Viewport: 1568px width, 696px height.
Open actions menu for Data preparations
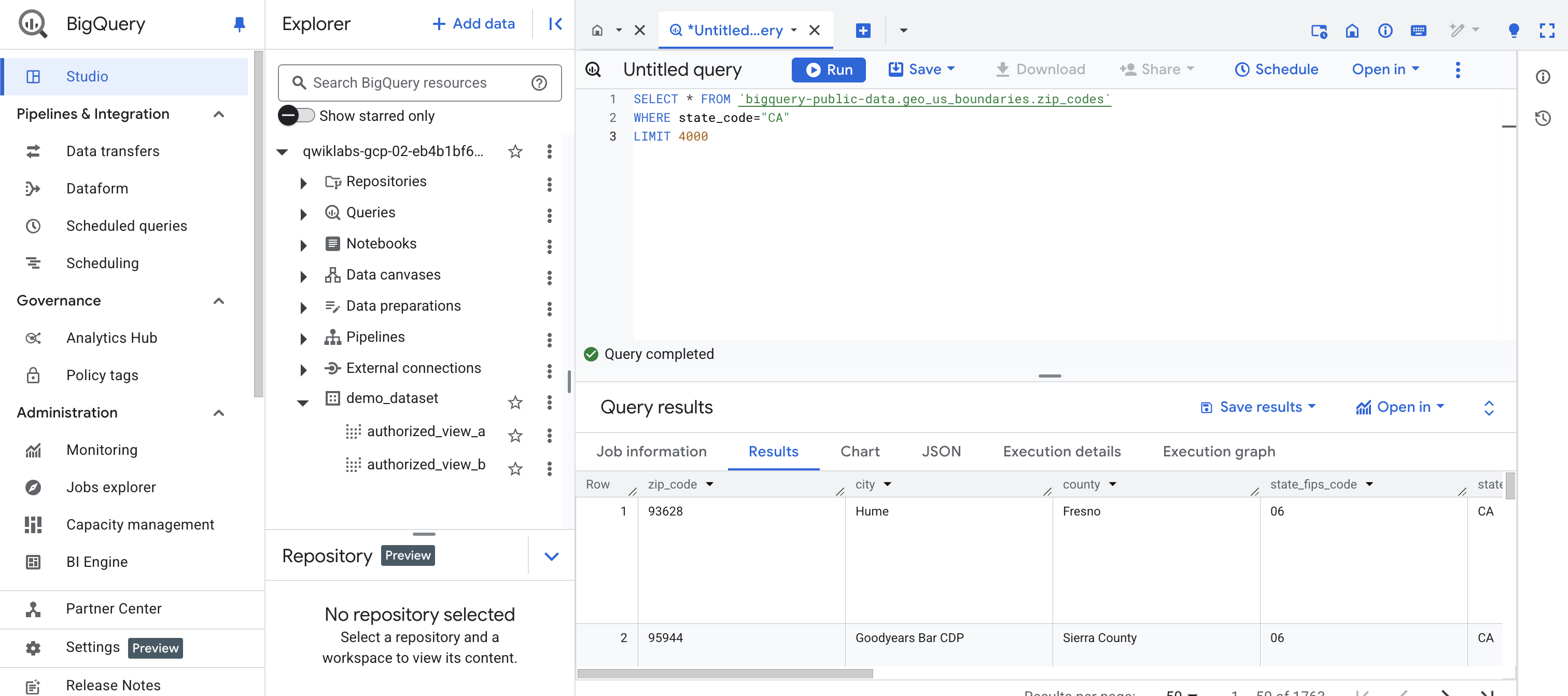point(549,308)
